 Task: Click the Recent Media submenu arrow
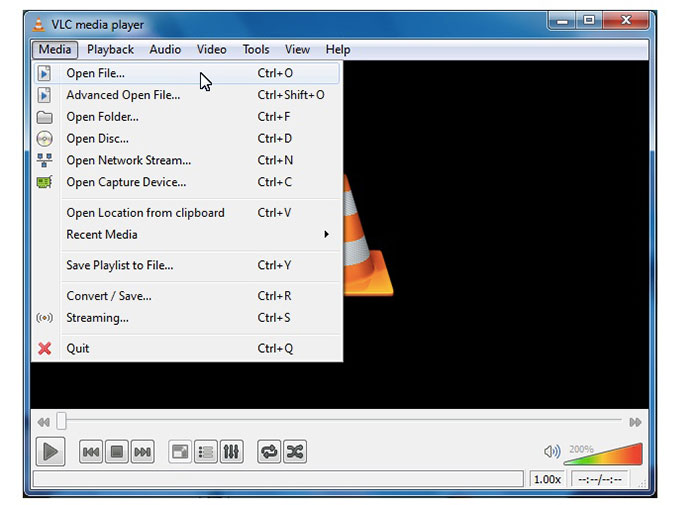[x=327, y=234]
